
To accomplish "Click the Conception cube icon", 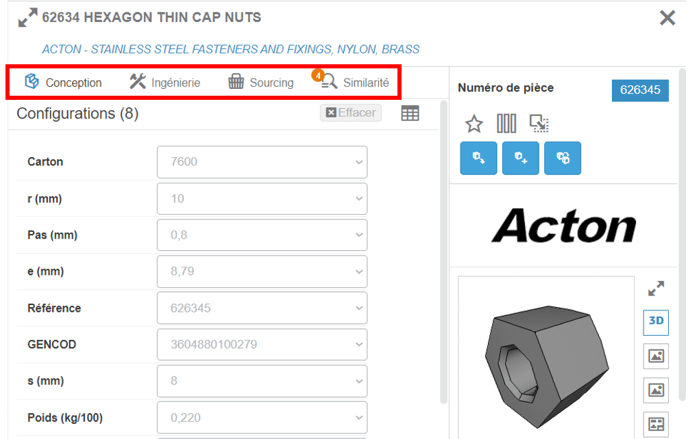I will point(32,81).
